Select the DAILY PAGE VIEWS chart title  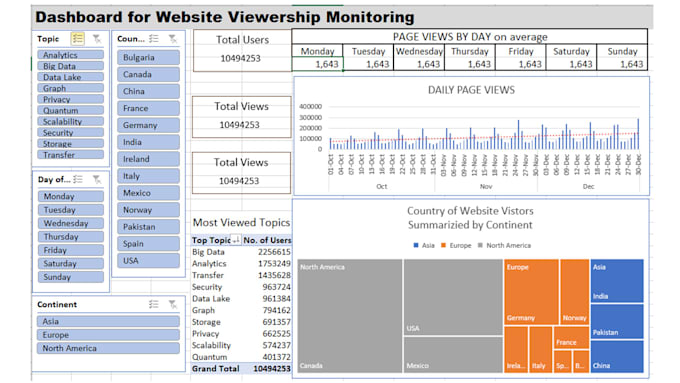(x=471, y=90)
